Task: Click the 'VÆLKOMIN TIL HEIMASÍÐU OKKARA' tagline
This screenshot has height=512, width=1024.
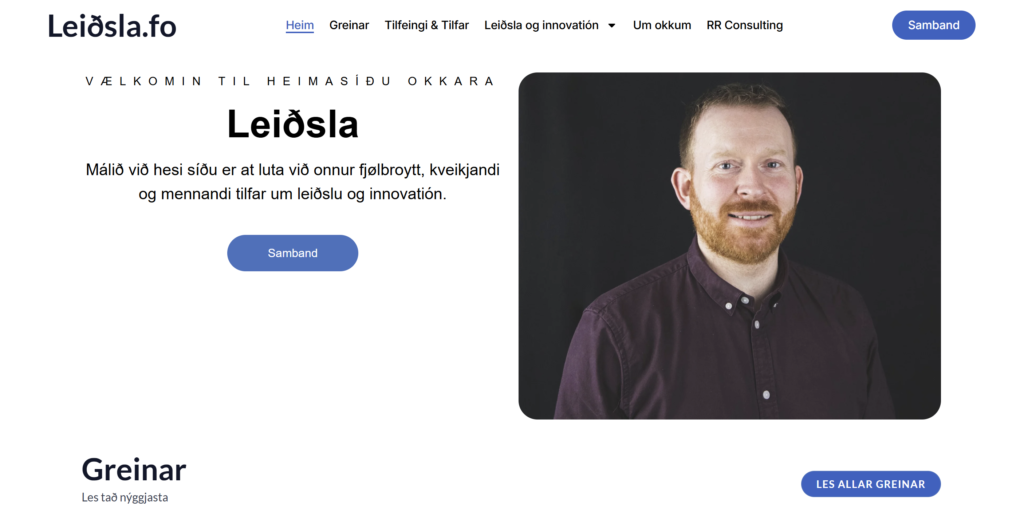Action: [x=291, y=82]
